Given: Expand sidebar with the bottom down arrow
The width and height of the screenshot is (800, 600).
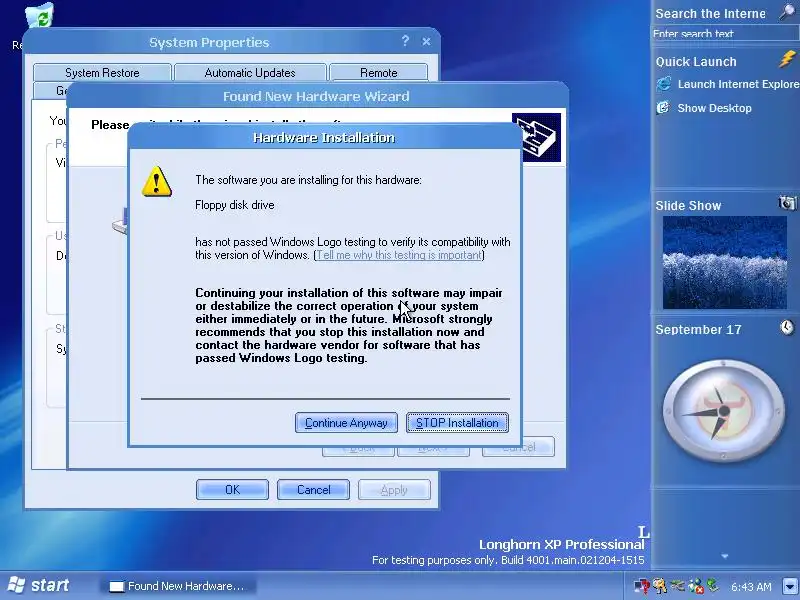Looking at the screenshot, I should [x=725, y=557].
